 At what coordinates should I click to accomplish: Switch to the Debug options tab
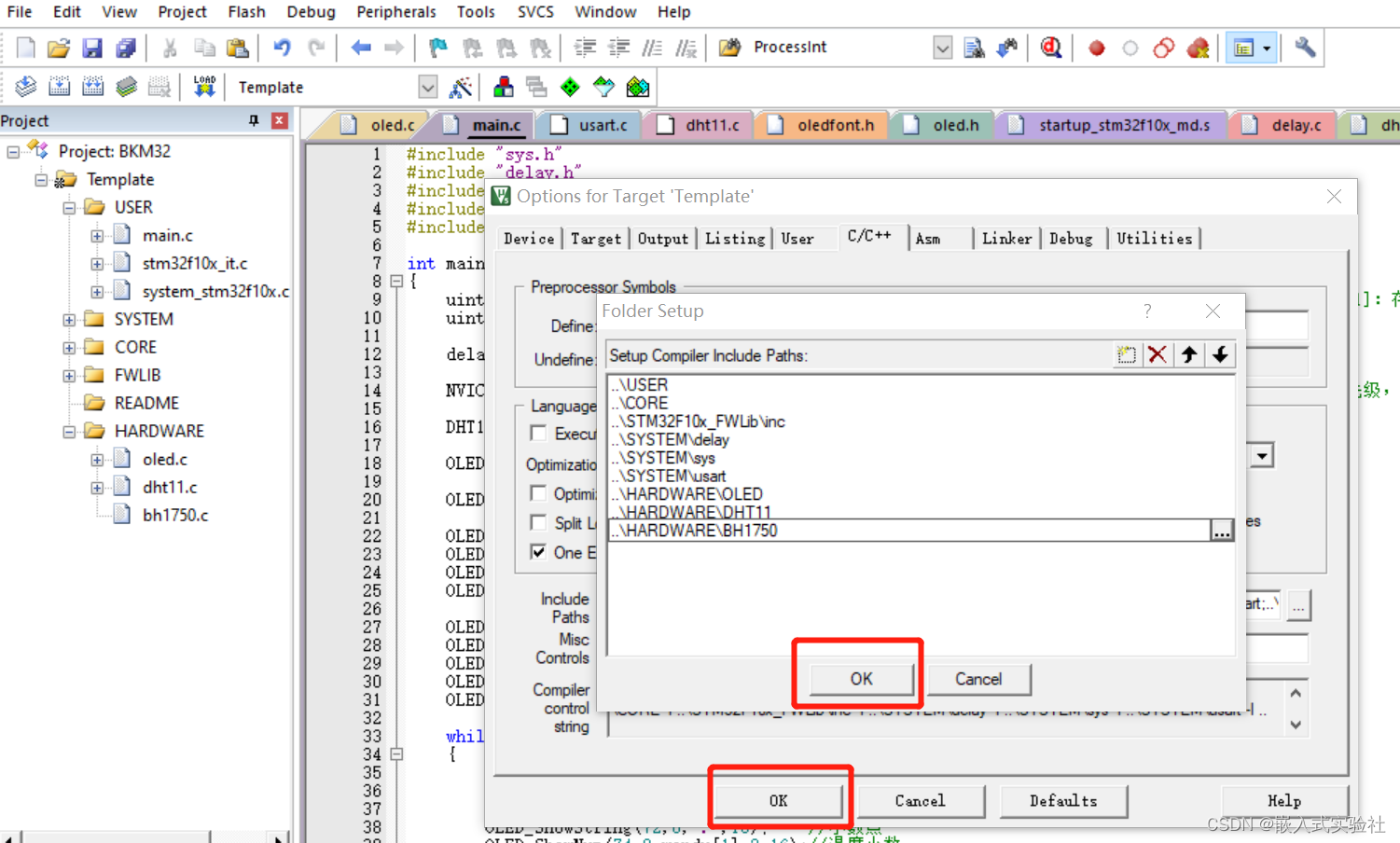click(1071, 239)
